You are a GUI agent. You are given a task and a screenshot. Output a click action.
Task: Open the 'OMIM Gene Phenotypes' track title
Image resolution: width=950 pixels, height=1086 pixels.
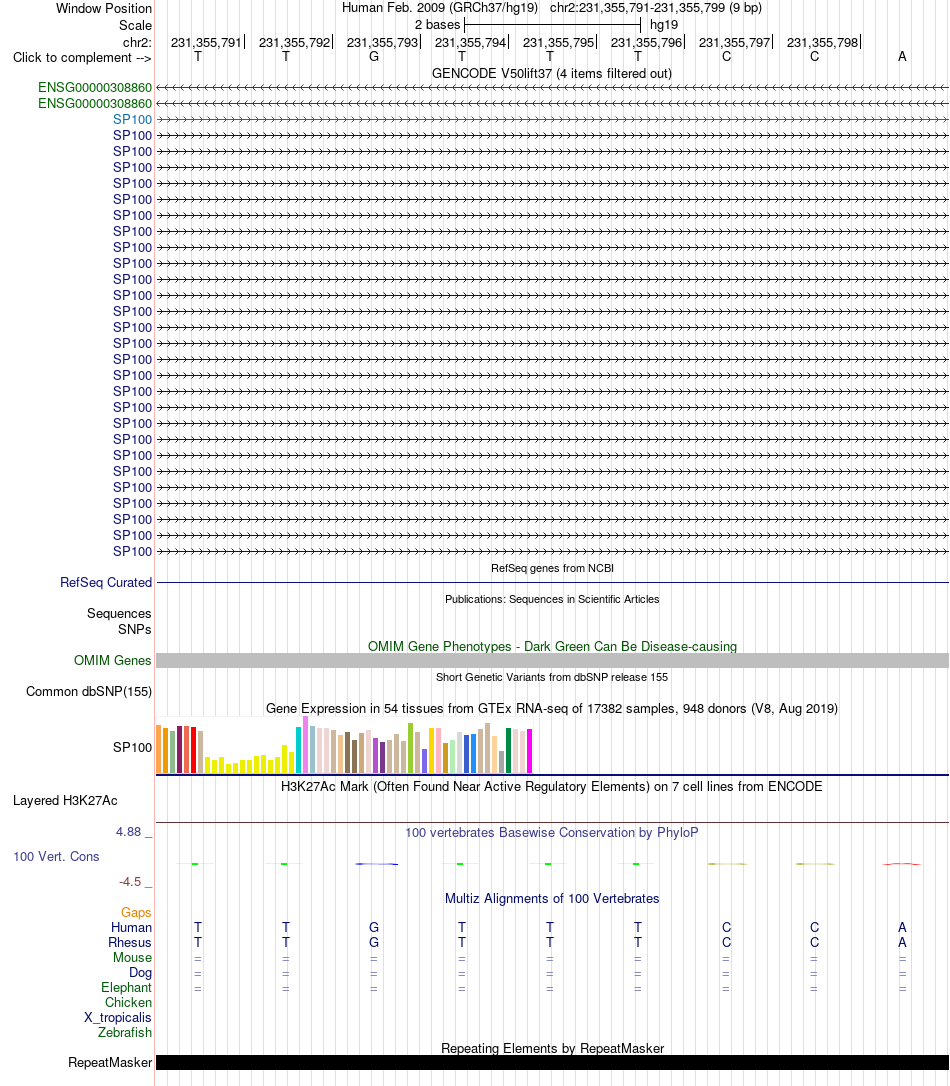coord(552,646)
